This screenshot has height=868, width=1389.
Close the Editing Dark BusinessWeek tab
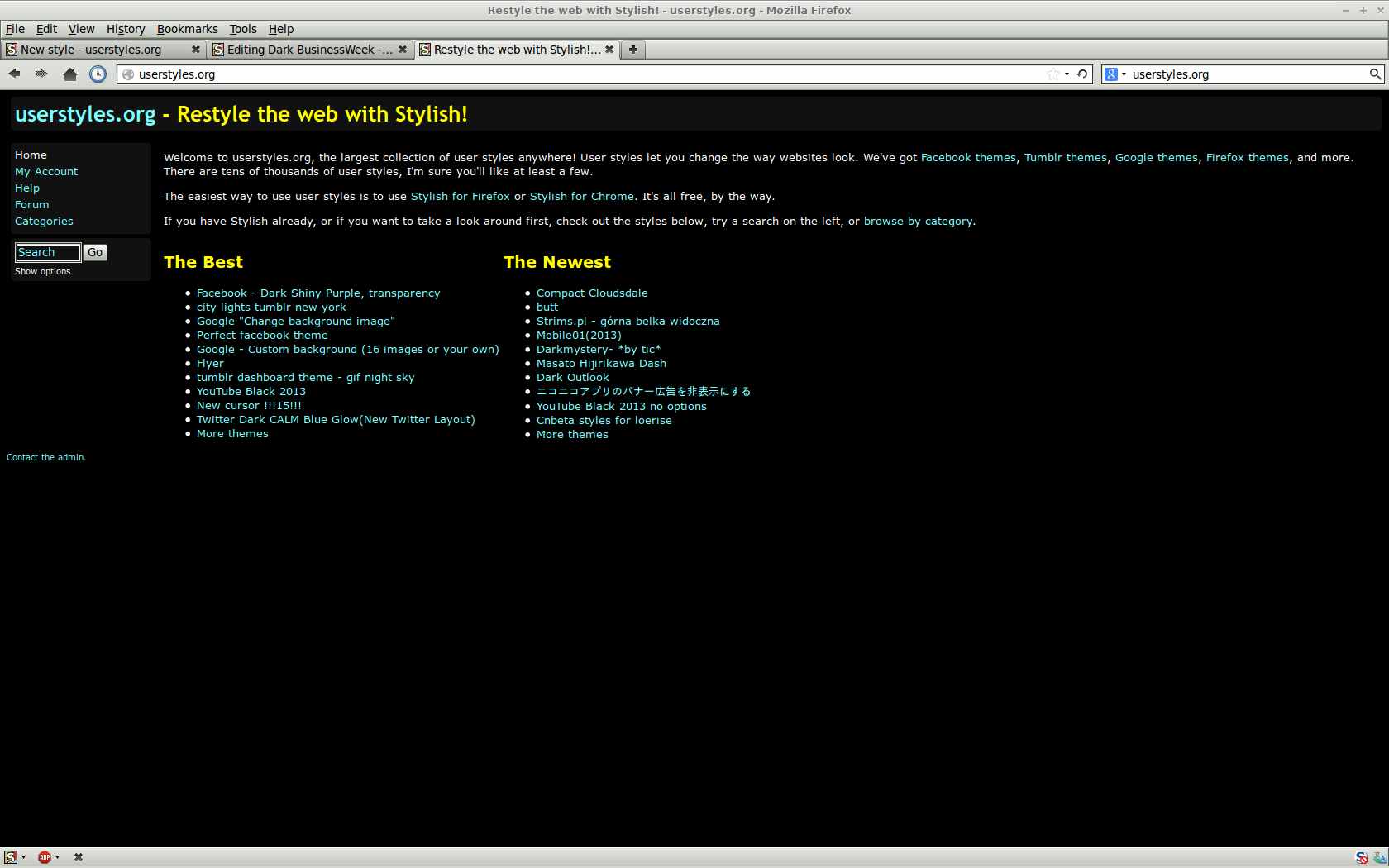click(403, 50)
